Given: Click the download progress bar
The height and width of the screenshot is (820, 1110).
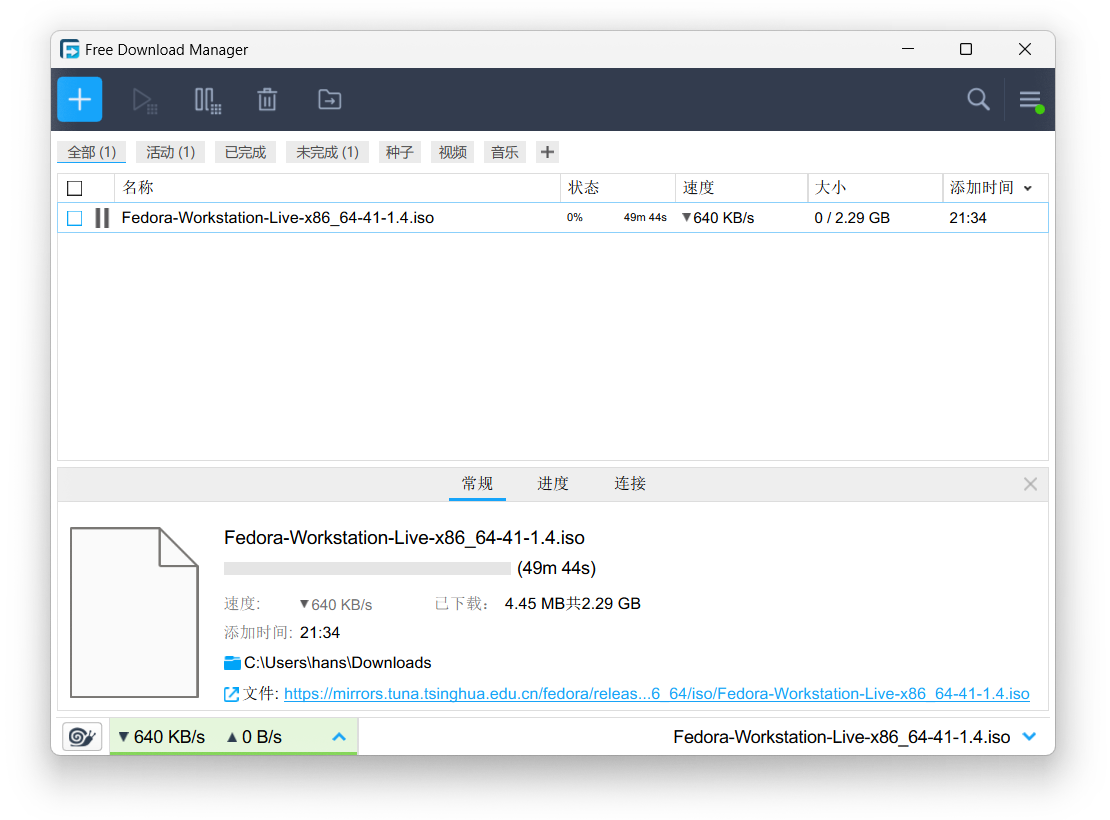Looking at the screenshot, I should click(x=368, y=567).
